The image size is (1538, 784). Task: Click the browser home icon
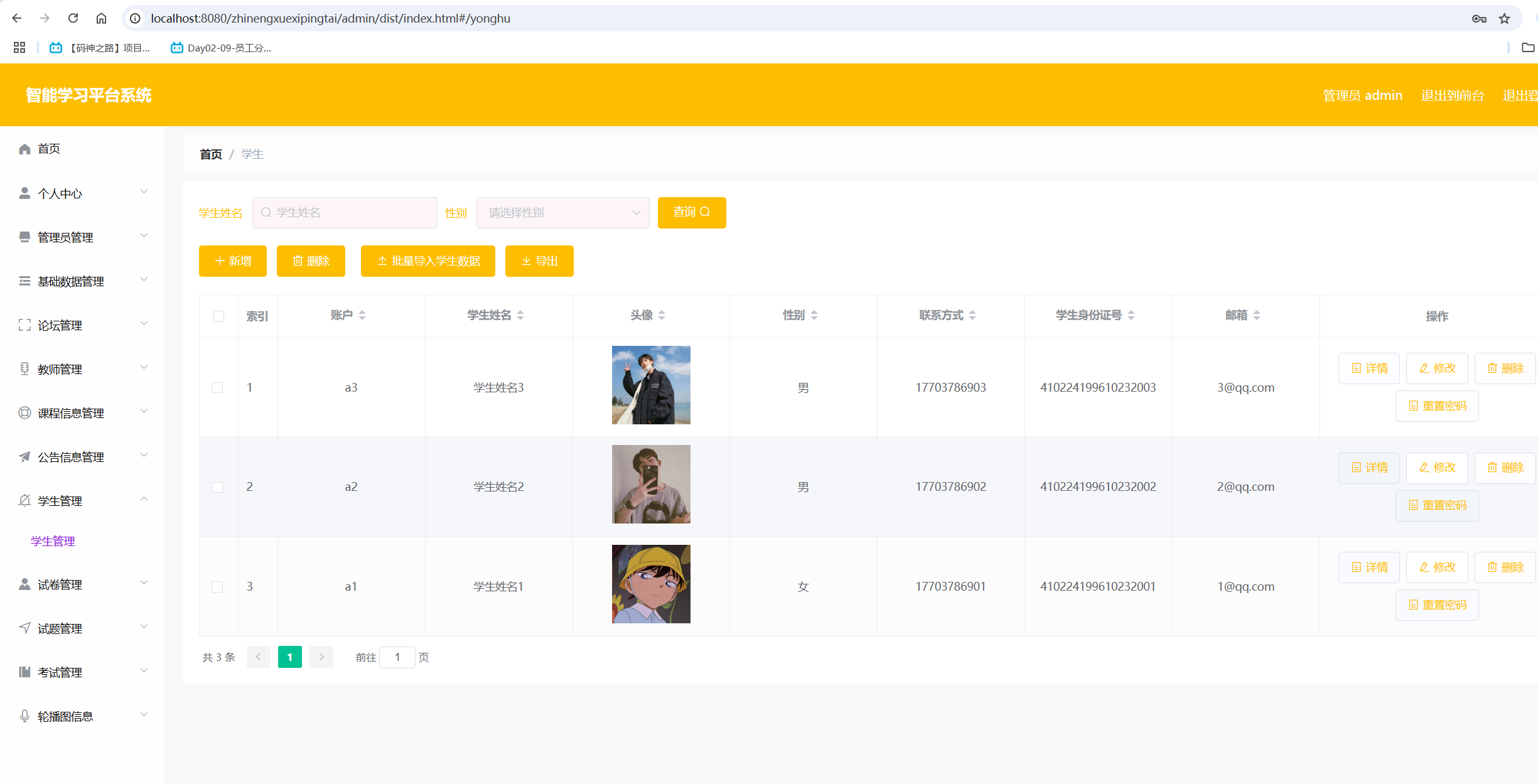tap(101, 18)
